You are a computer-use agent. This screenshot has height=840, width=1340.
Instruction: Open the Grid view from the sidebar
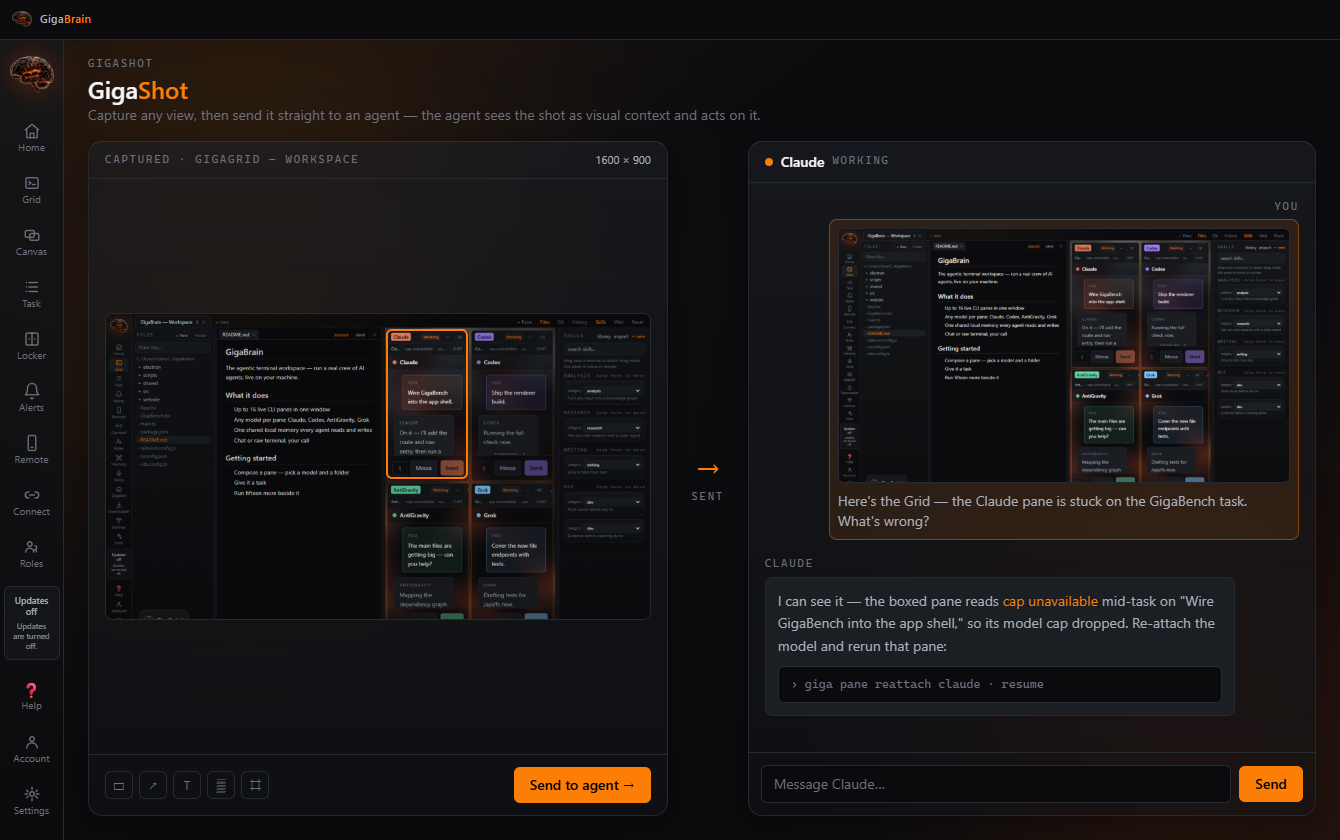(x=31, y=190)
